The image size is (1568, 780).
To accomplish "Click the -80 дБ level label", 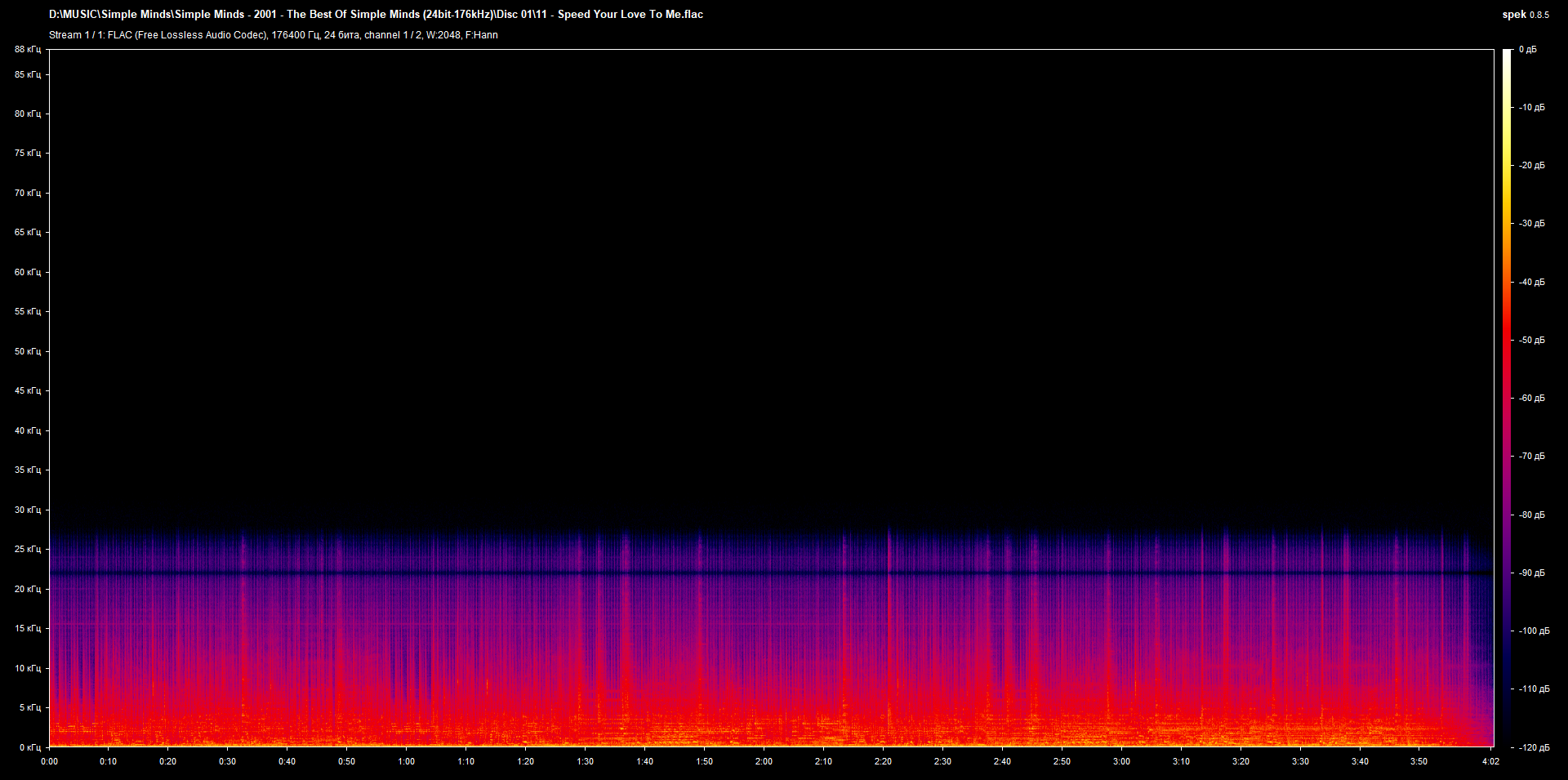I will (x=1532, y=515).
